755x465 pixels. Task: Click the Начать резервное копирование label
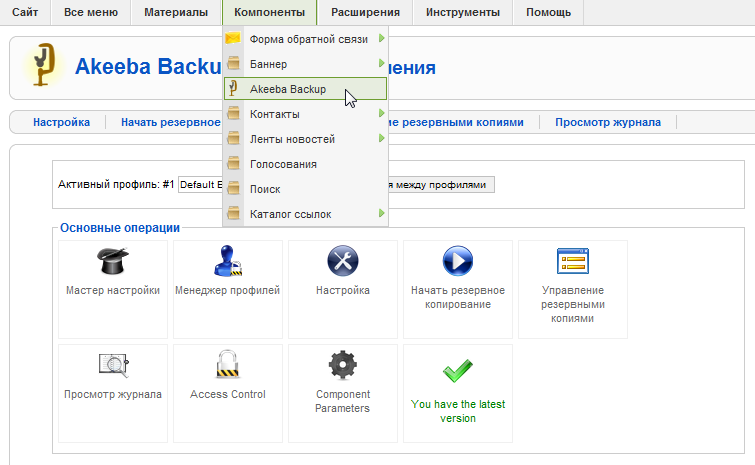tap(458, 297)
